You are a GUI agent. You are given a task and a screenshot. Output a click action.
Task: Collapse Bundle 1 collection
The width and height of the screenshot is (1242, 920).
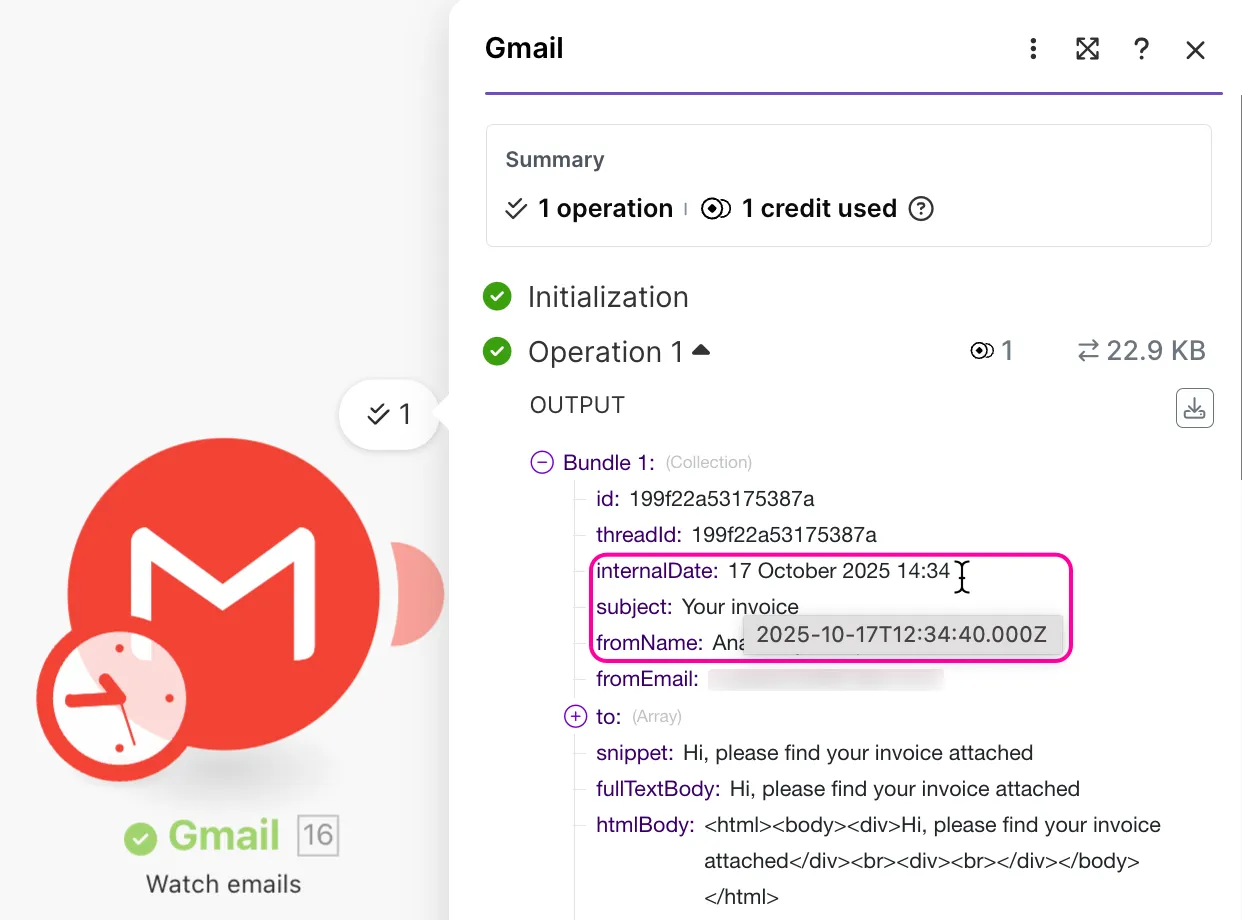[542, 462]
